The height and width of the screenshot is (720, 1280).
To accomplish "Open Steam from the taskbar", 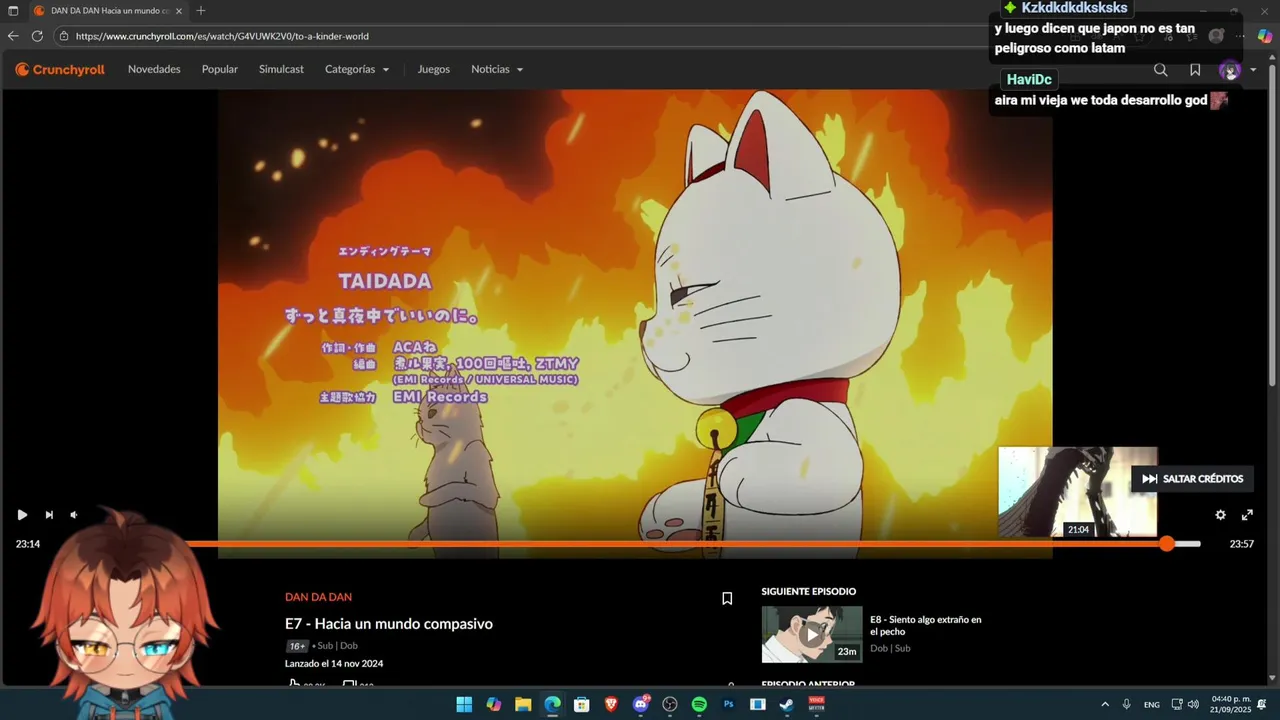I will 787,704.
